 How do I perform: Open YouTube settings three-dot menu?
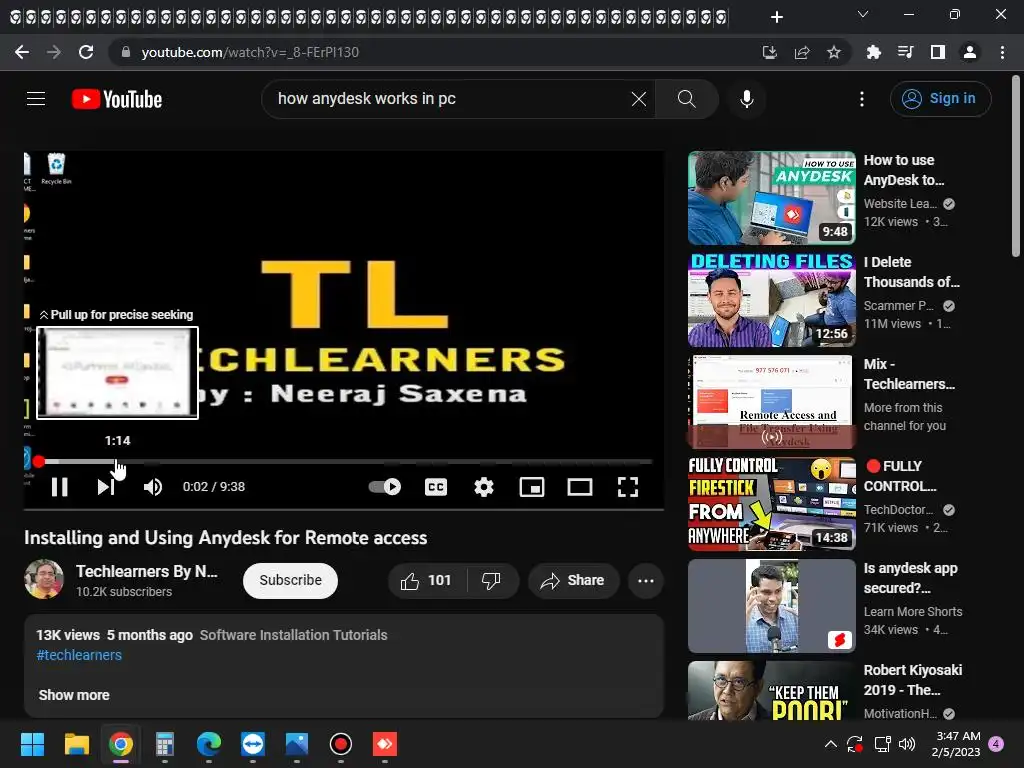(862, 99)
